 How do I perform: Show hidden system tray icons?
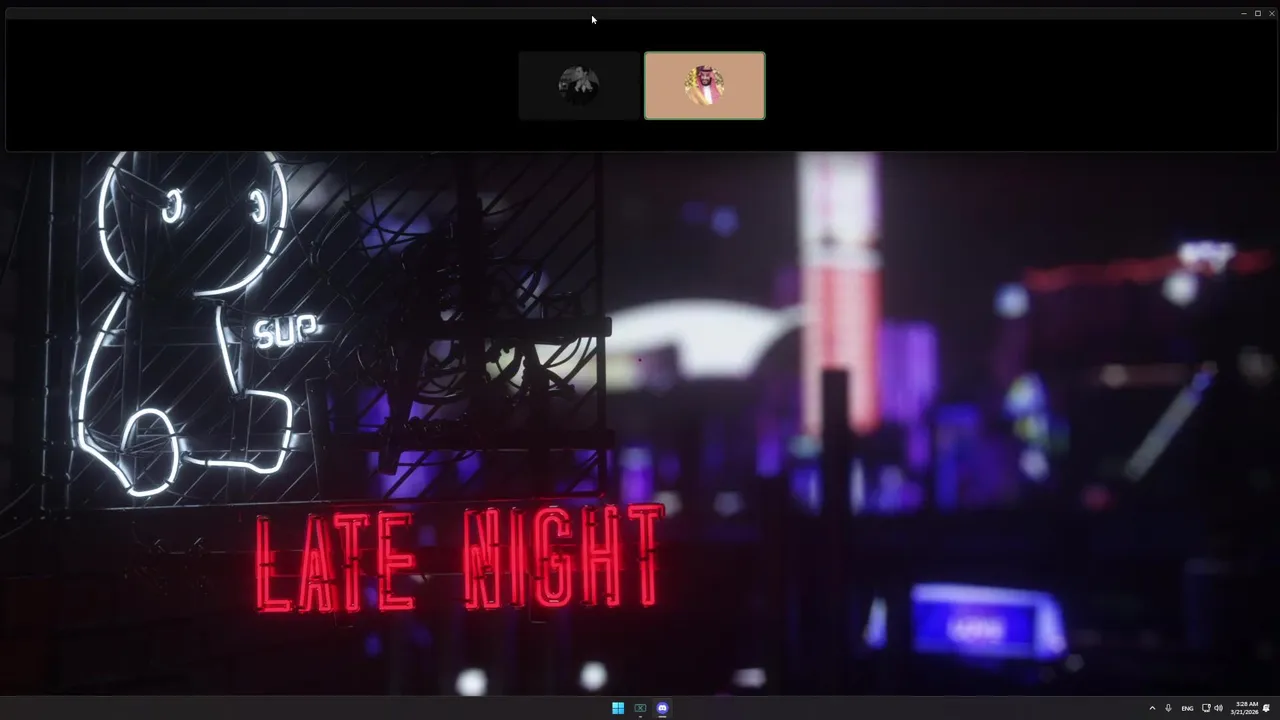click(x=1152, y=708)
